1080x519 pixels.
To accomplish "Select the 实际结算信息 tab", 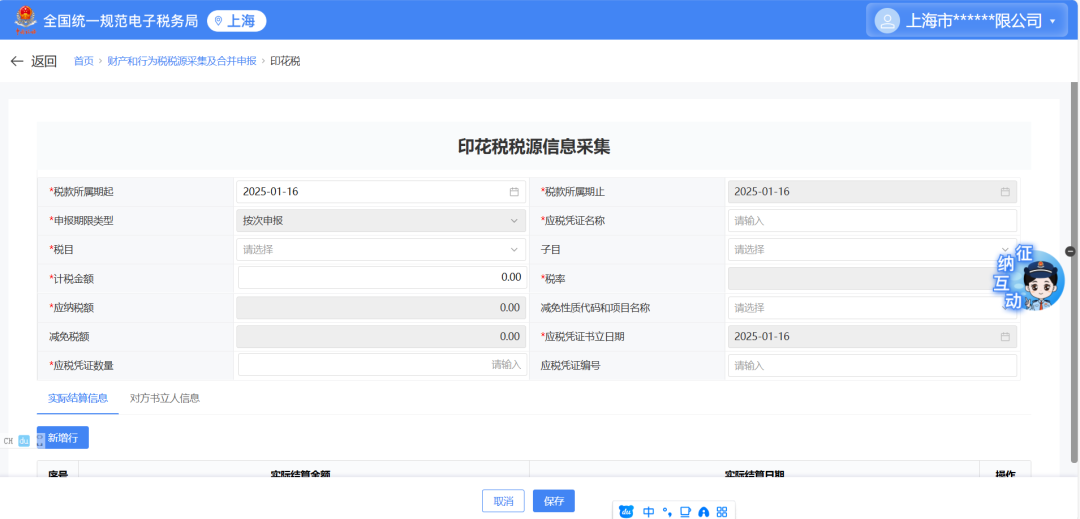I will coord(78,398).
